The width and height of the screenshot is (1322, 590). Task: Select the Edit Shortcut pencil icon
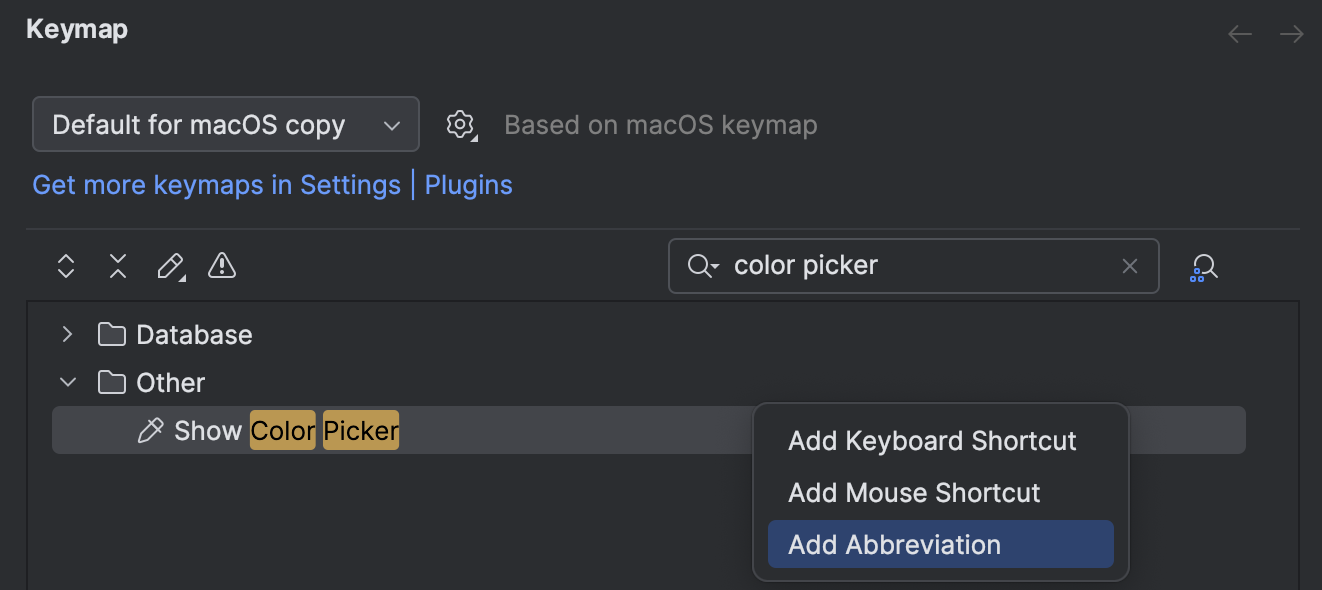click(x=170, y=266)
